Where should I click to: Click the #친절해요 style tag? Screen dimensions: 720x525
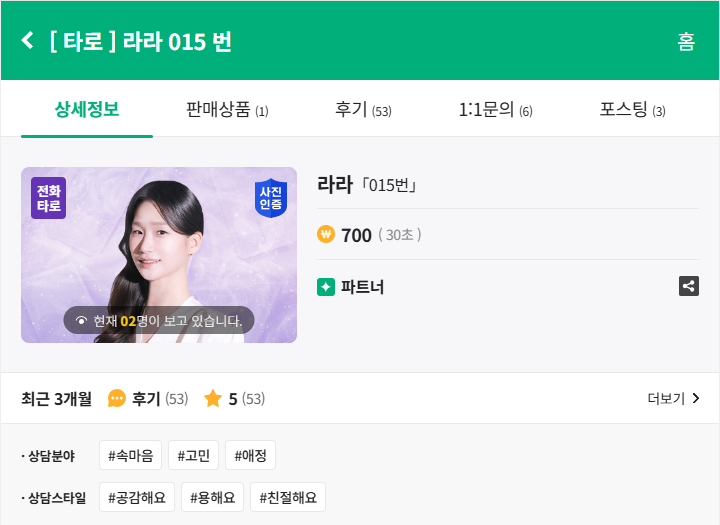click(288, 497)
